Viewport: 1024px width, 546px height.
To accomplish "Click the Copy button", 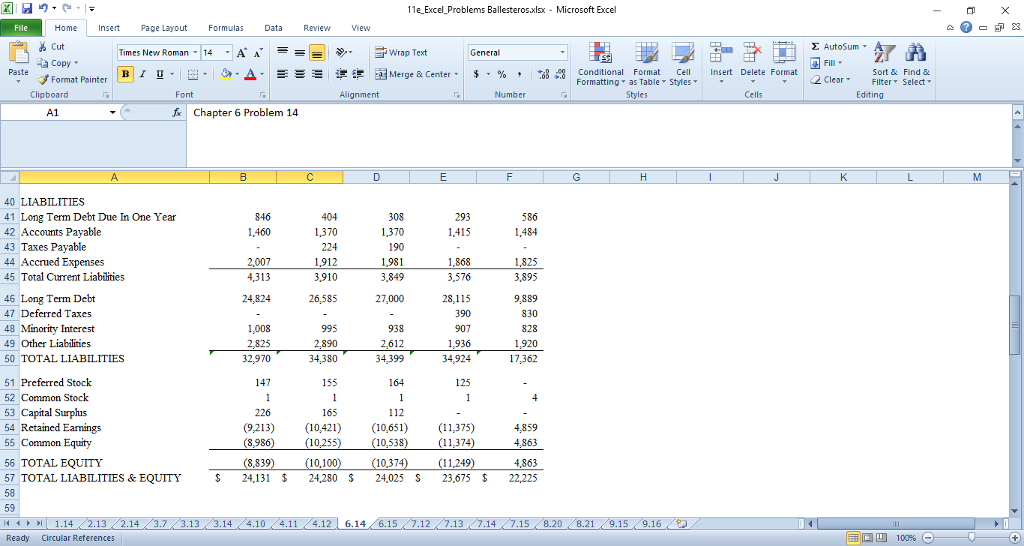I will click(57, 63).
